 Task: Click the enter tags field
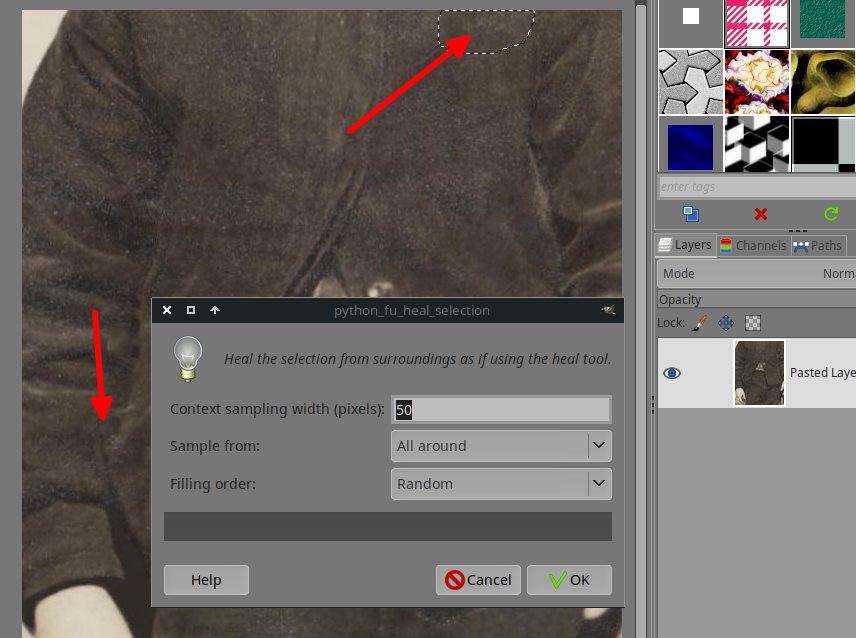[757, 187]
